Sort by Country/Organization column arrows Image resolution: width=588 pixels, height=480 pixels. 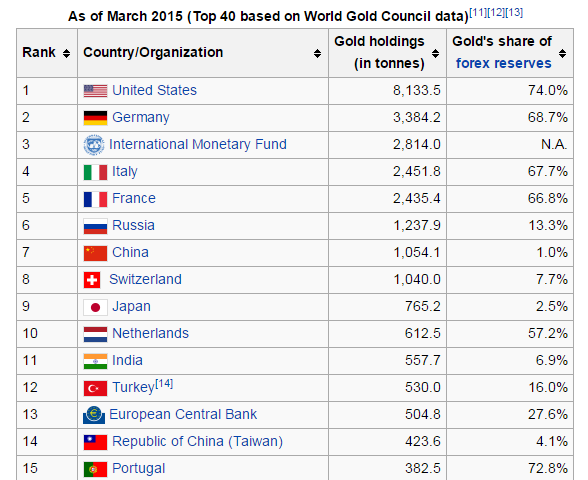tap(317, 53)
